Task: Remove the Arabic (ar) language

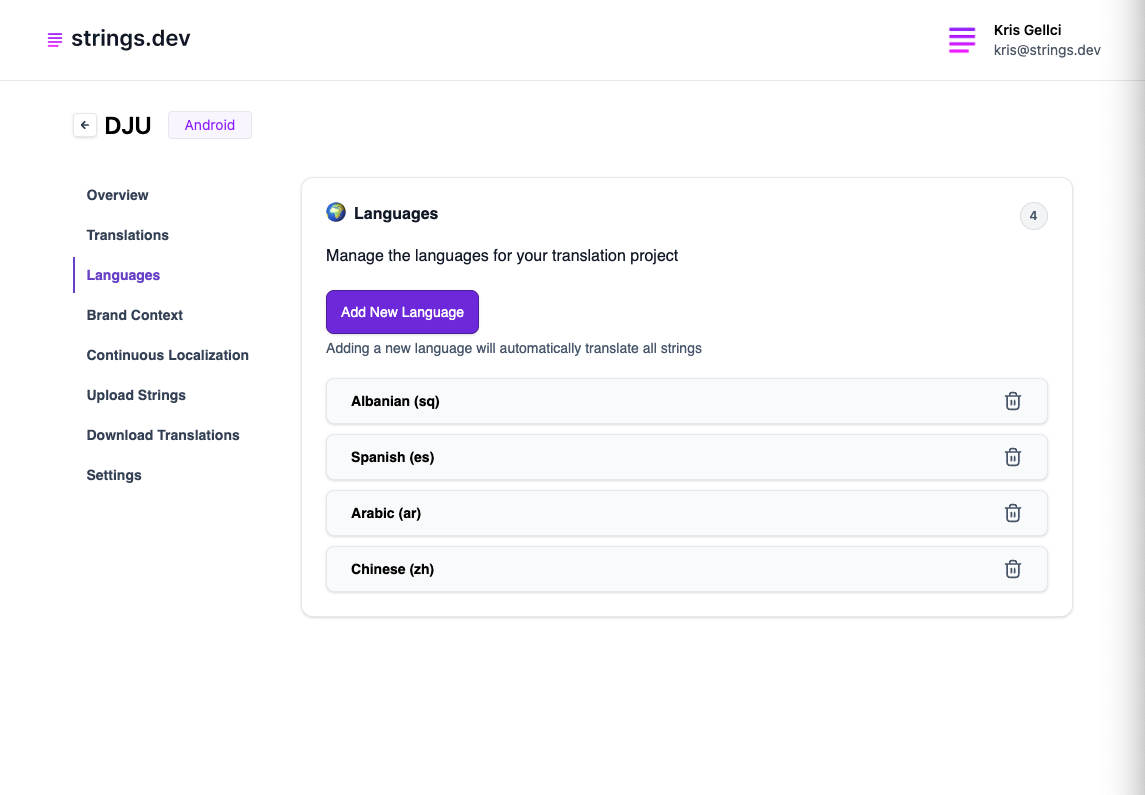Action: point(1012,513)
